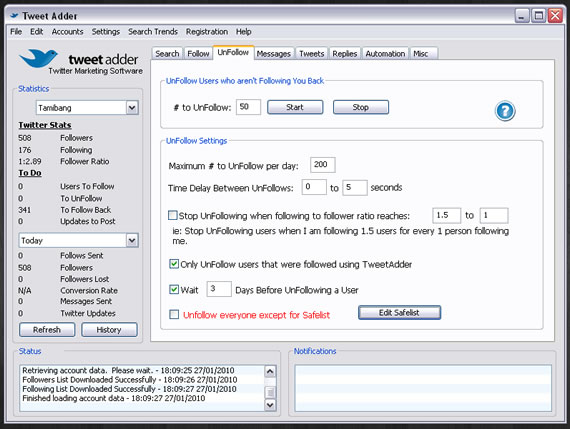Click the 'Followers Lost' label
This screenshot has height=429, width=570.
click(x=85, y=279)
